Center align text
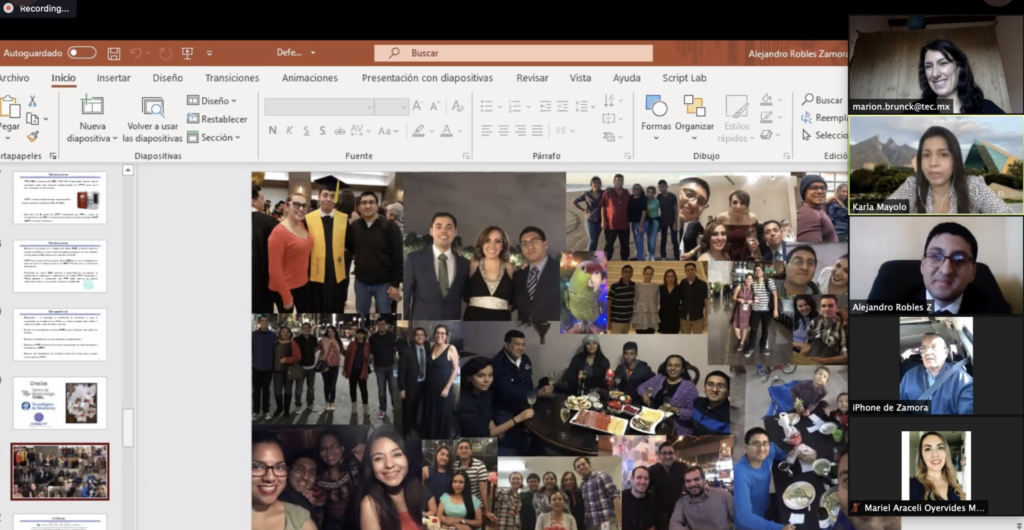The width and height of the screenshot is (1024, 530). click(x=504, y=131)
